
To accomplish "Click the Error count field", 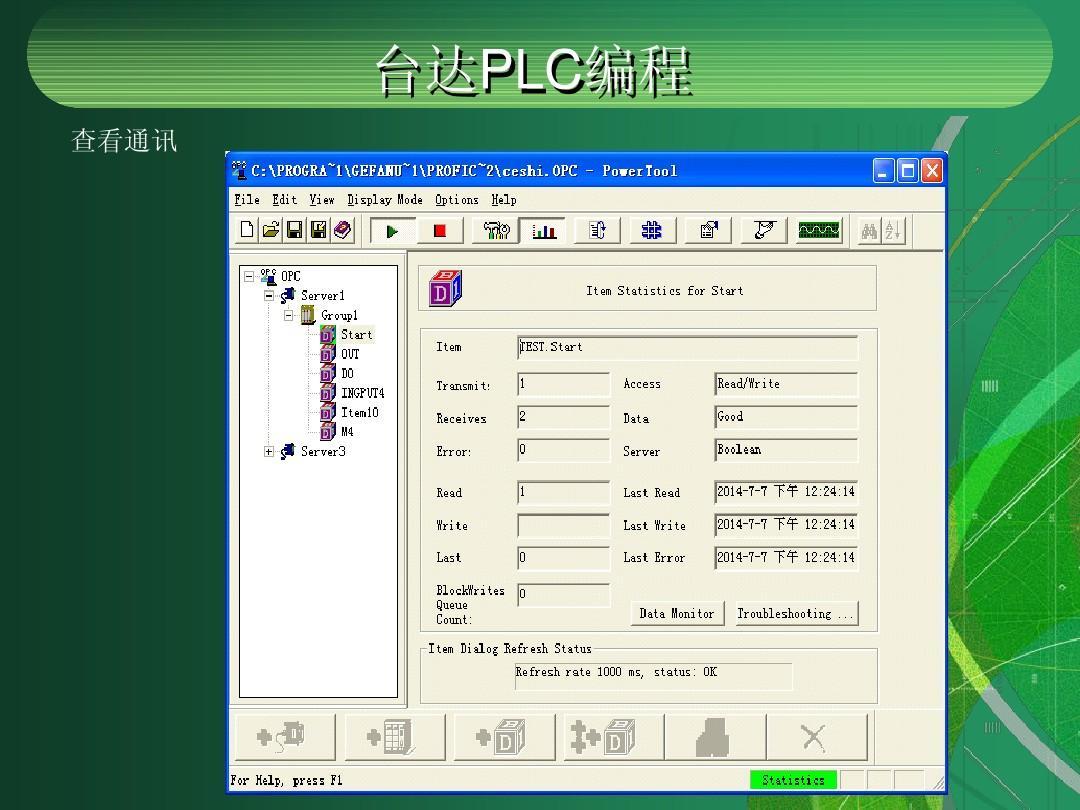I will pos(563,450).
